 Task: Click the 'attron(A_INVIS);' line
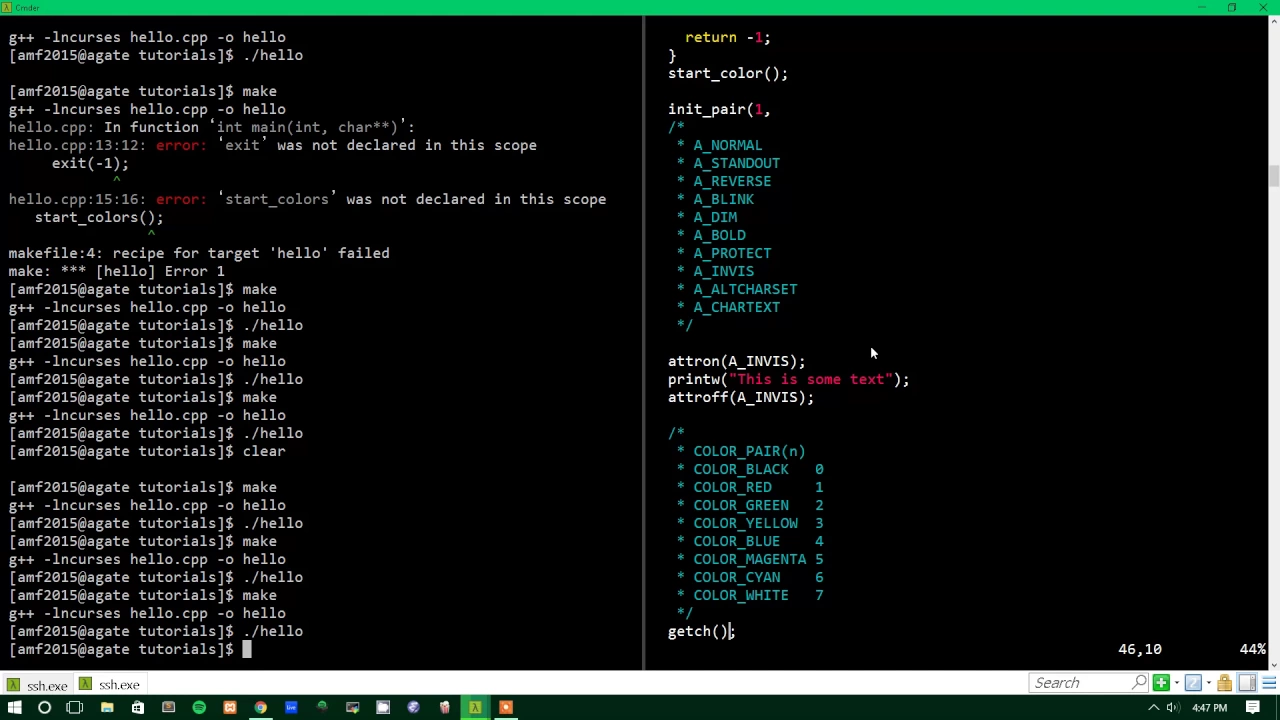tap(737, 361)
